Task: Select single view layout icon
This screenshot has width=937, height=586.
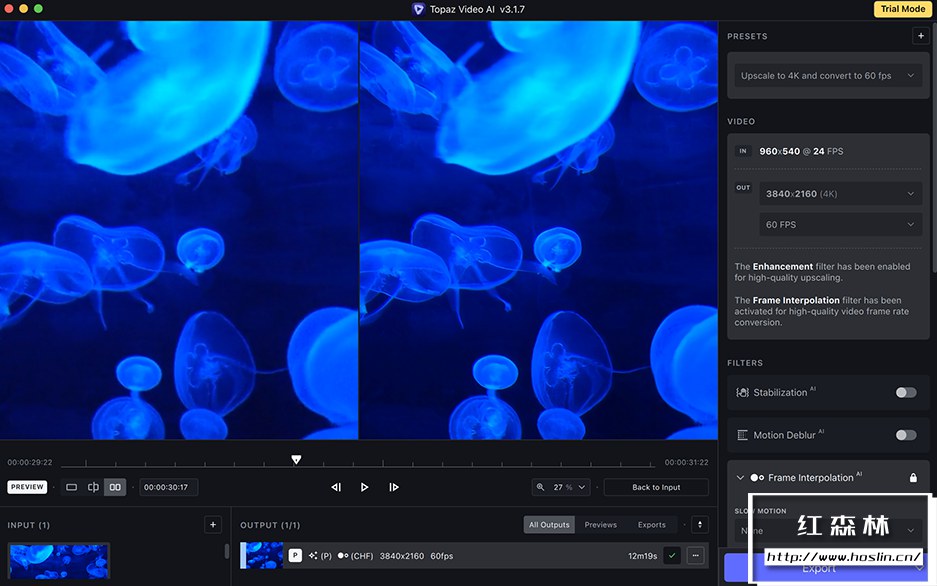Action: pyautogui.click(x=71, y=487)
